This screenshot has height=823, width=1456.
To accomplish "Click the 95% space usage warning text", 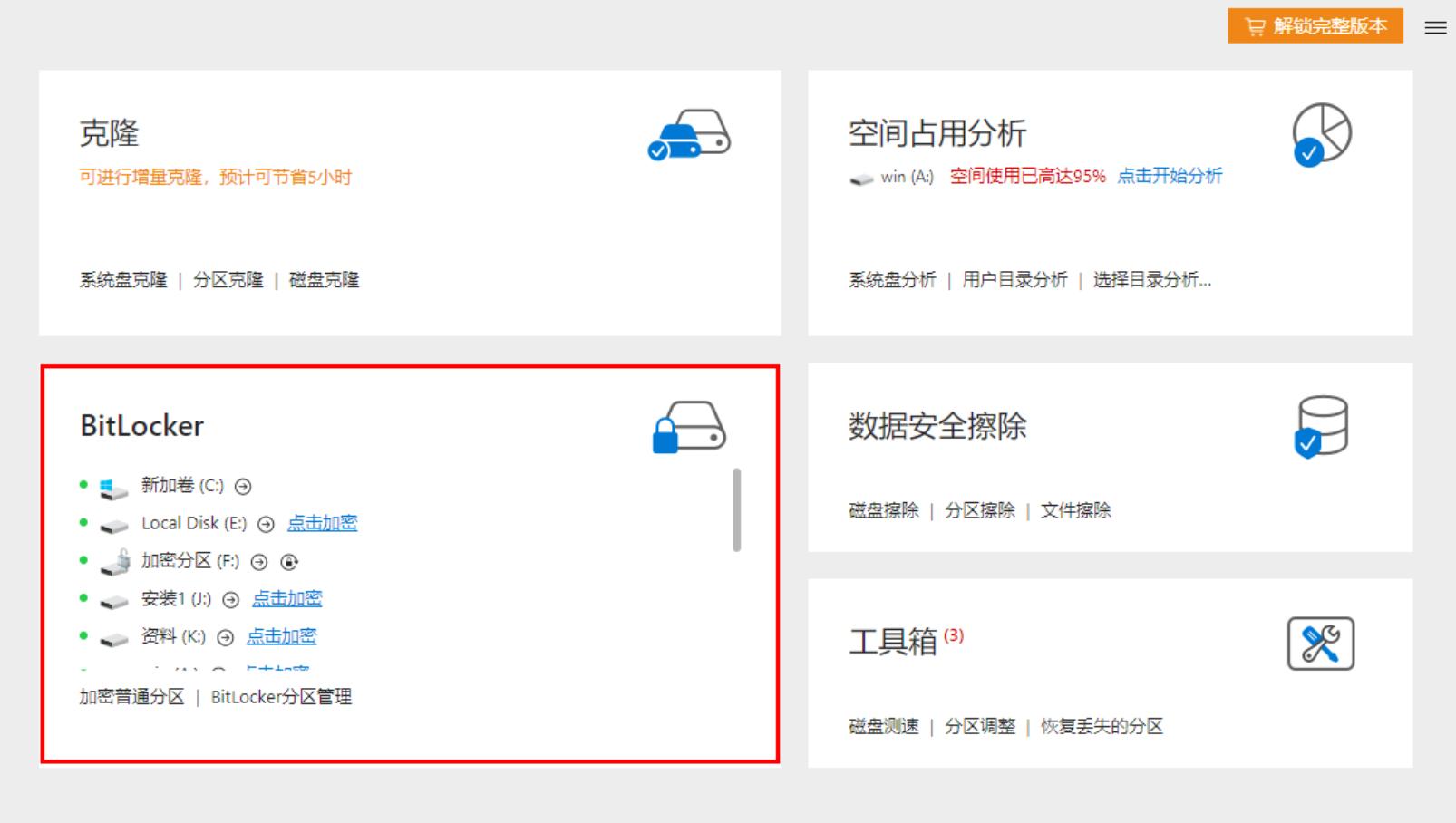I will [1027, 177].
